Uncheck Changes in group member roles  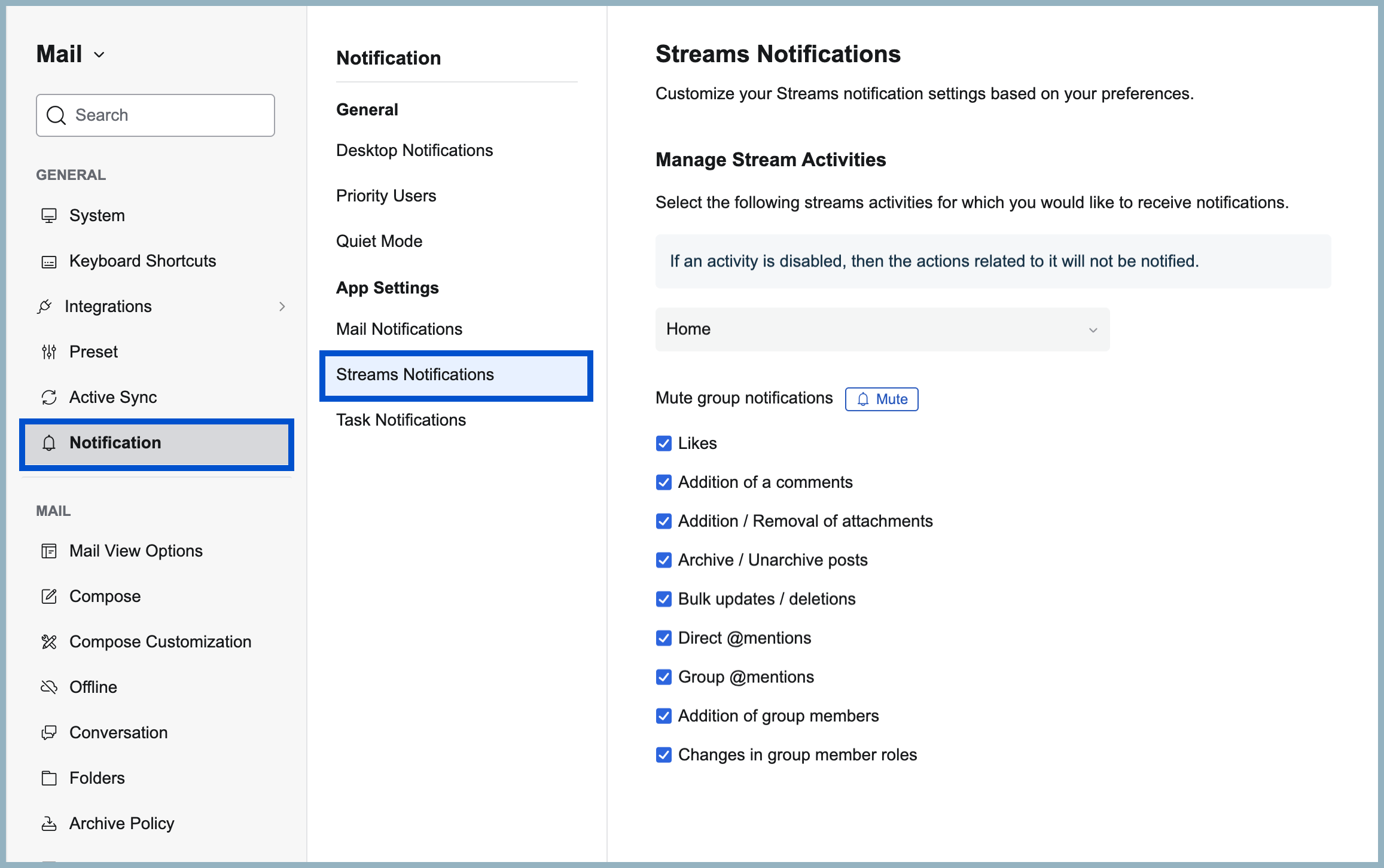click(x=664, y=754)
